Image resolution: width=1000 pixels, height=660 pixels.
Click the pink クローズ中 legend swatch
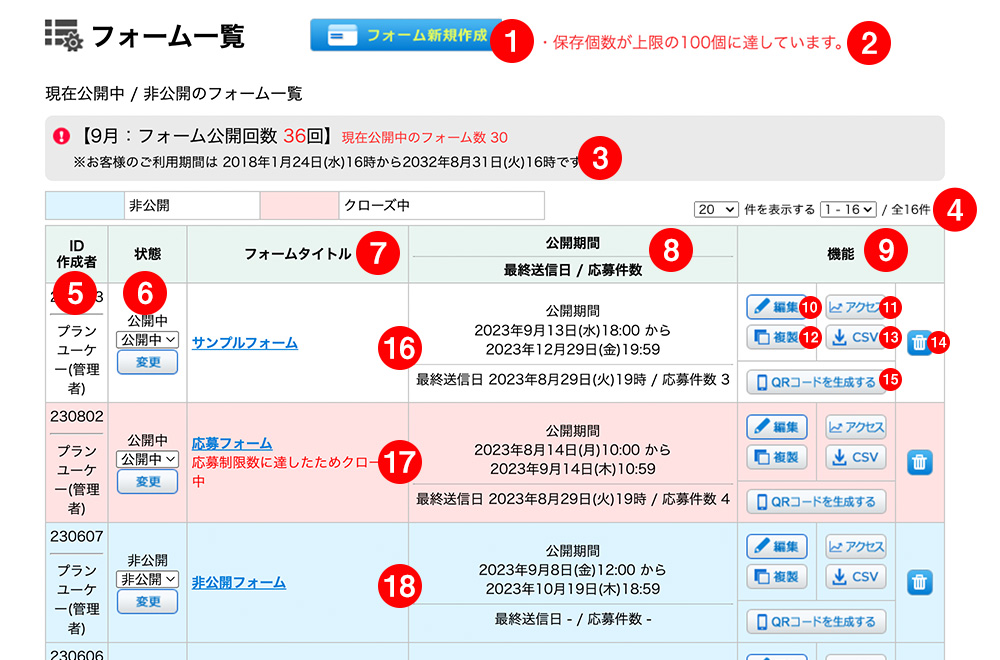299,206
